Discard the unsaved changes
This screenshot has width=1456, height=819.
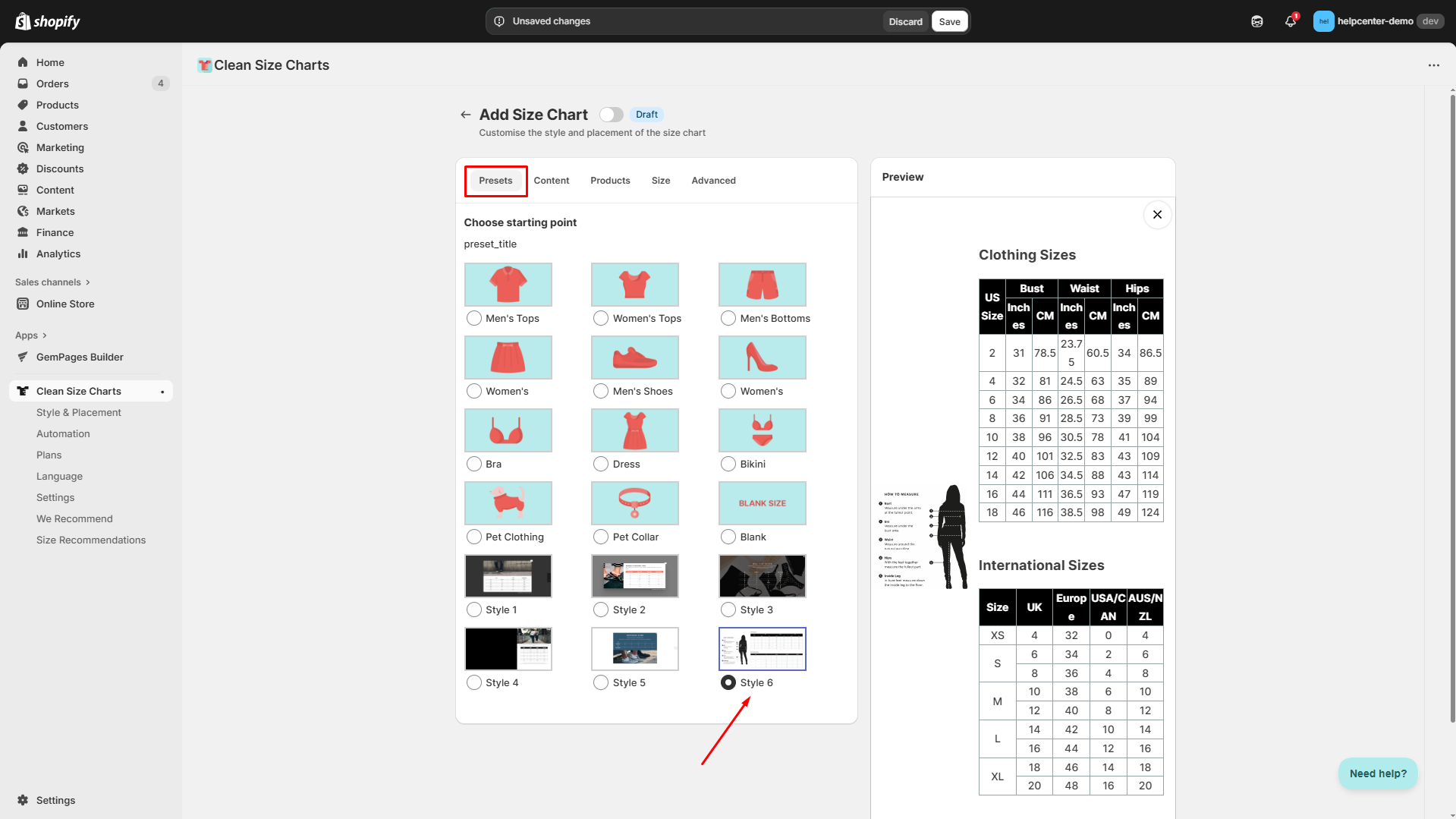906,21
